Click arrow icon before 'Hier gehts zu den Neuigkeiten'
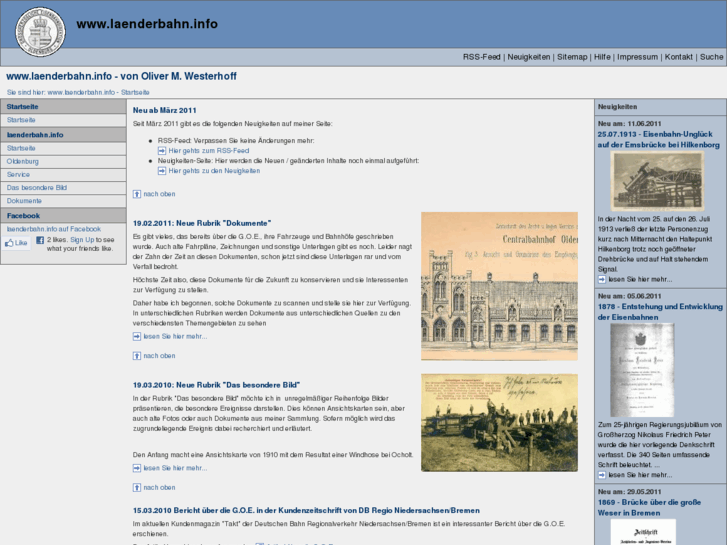 click(x=162, y=171)
